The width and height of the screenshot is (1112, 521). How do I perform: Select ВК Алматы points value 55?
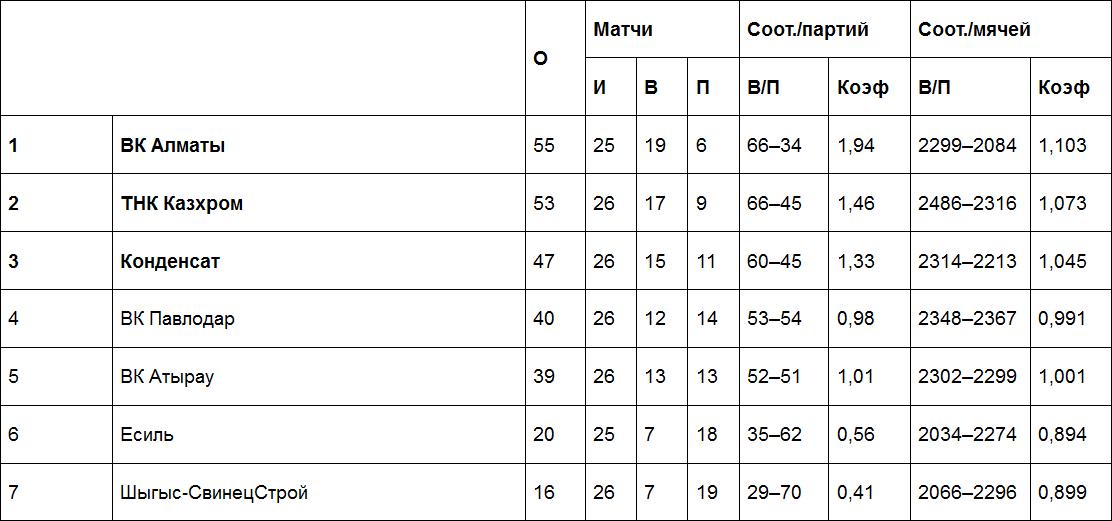pos(544,145)
